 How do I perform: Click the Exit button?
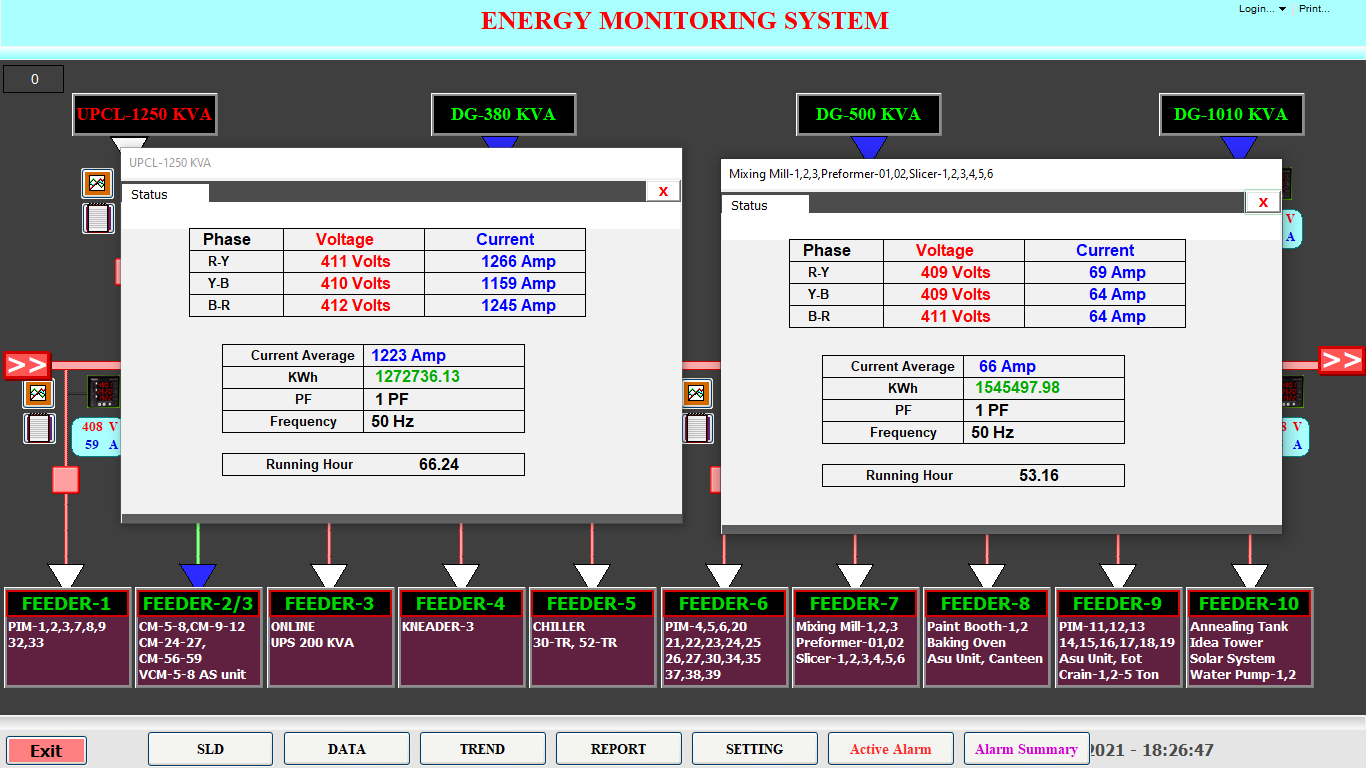click(46, 751)
